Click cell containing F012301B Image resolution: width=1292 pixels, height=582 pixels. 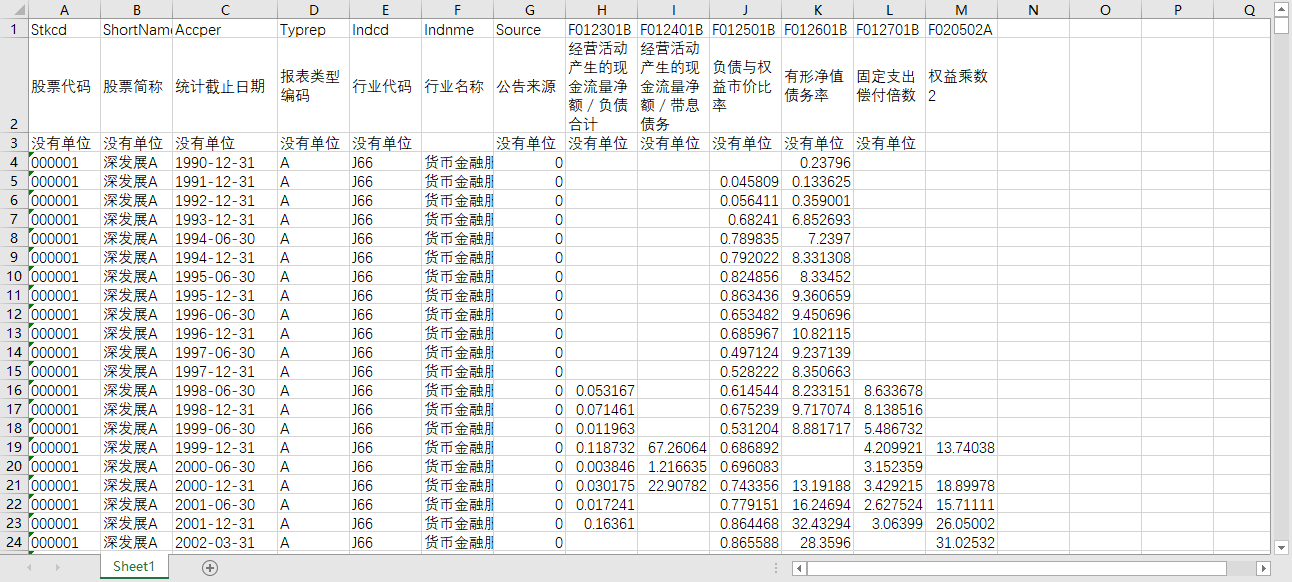(601, 29)
